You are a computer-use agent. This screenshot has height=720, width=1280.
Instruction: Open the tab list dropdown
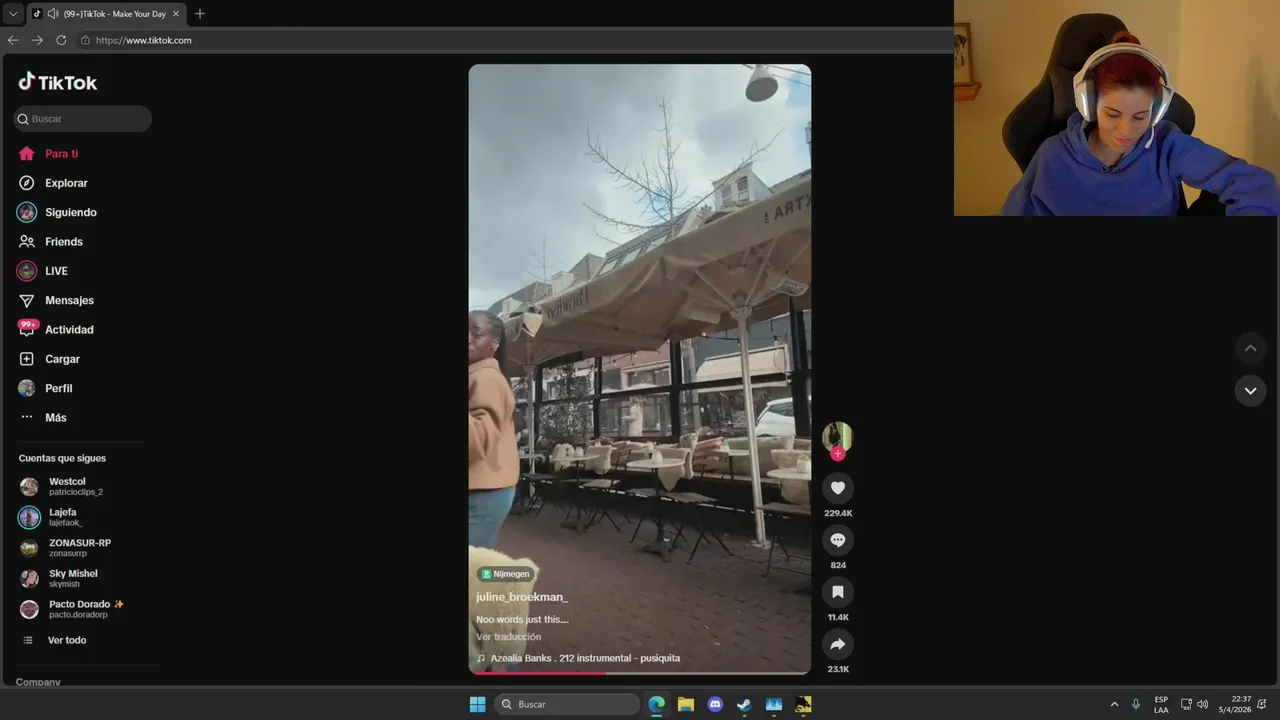point(13,14)
